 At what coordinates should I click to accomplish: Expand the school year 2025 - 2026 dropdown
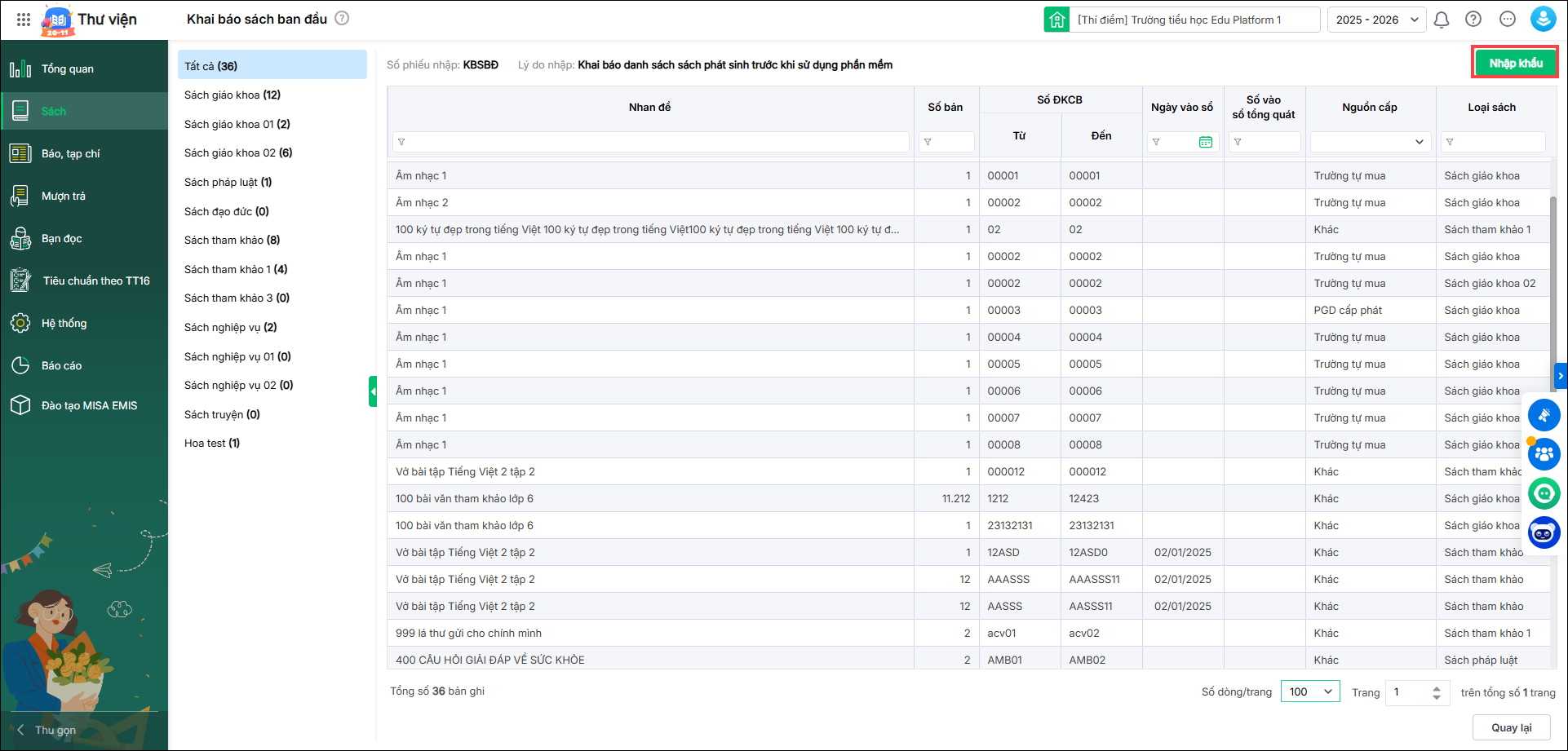(x=1377, y=20)
